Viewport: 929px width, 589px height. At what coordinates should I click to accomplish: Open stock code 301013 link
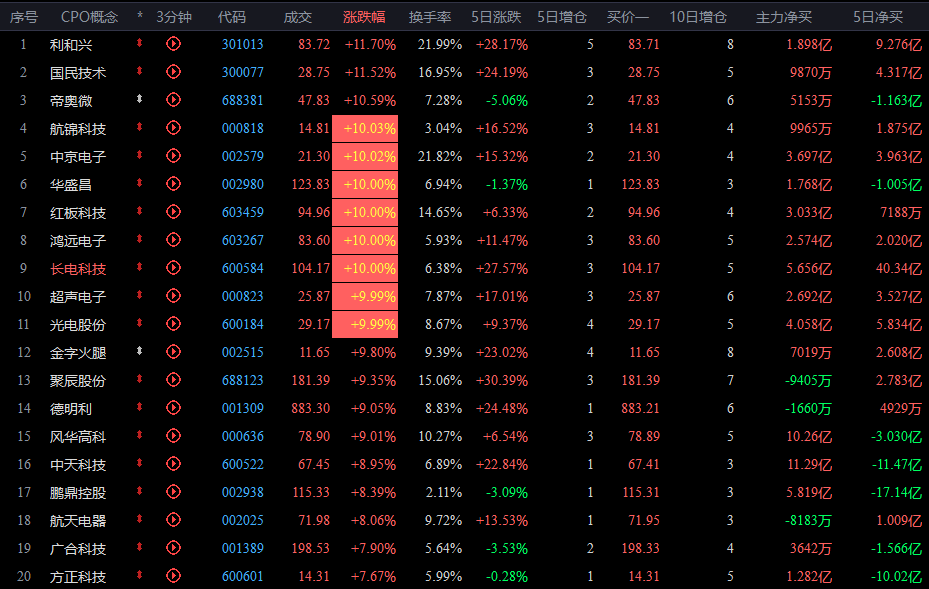(x=242, y=44)
